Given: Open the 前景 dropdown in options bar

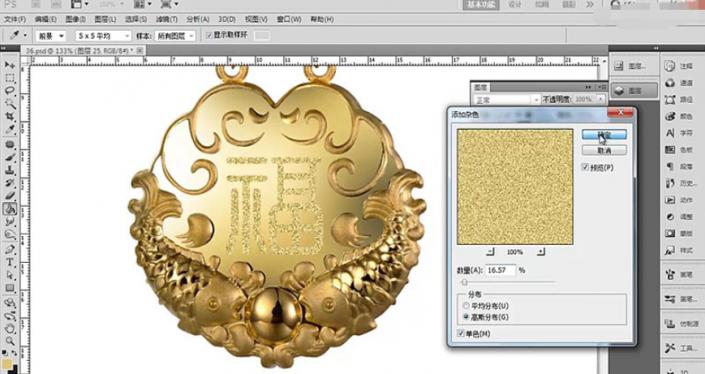Looking at the screenshot, I should tap(50, 36).
